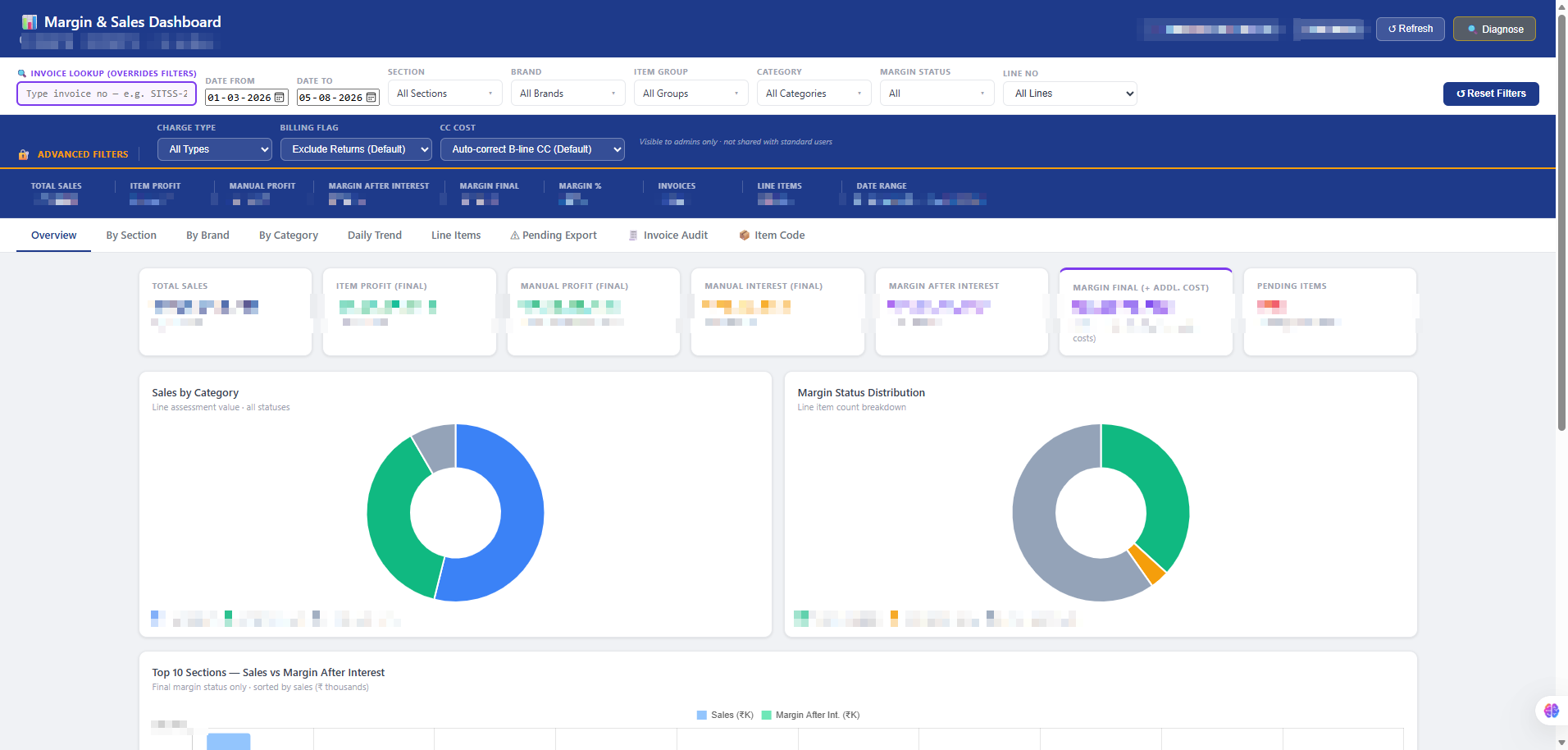Expand the Item Group dropdown
1568x750 pixels.
point(691,94)
